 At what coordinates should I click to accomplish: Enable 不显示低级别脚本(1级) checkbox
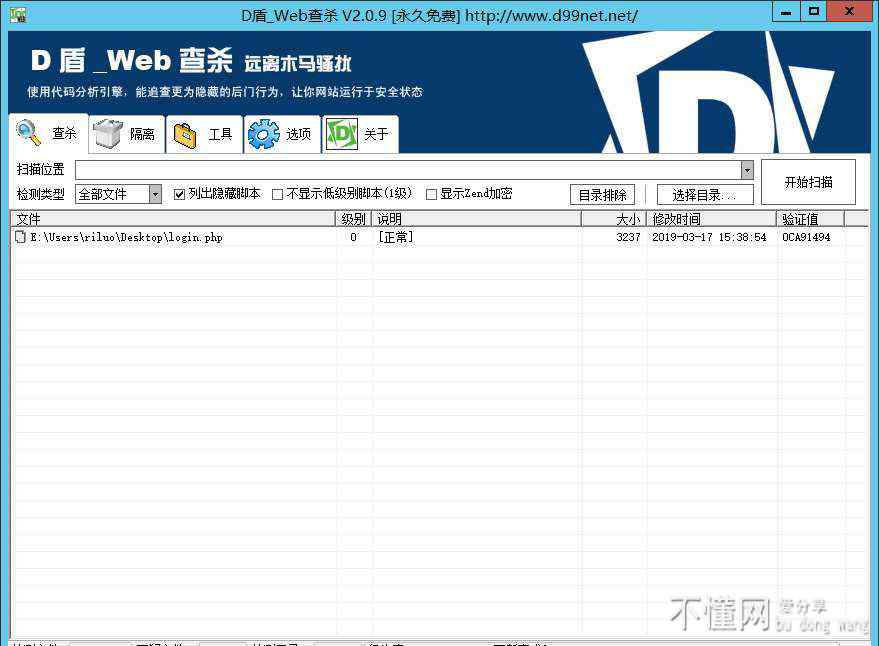pyautogui.click(x=278, y=194)
